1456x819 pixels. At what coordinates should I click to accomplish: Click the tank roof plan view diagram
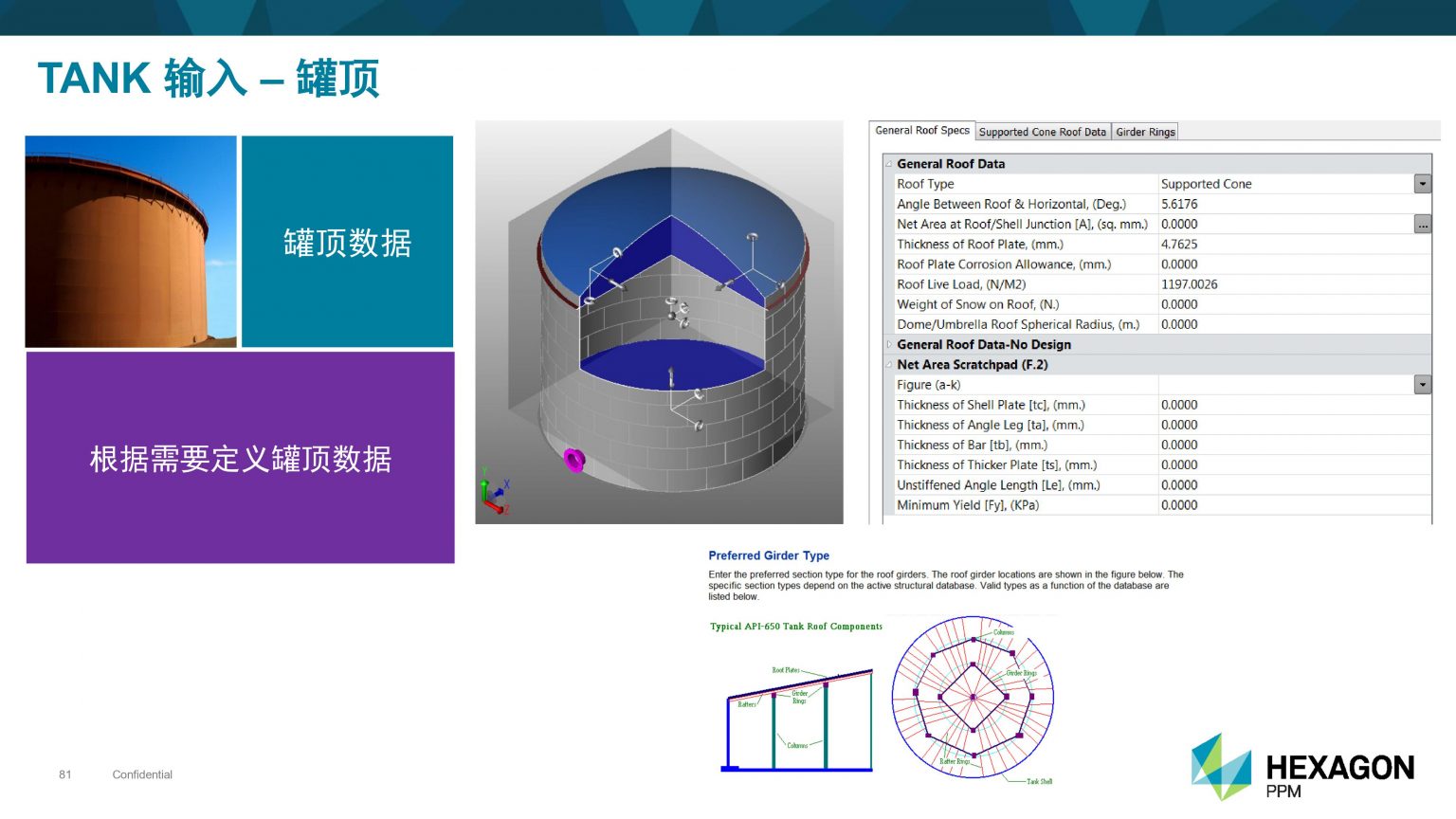point(973,697)
